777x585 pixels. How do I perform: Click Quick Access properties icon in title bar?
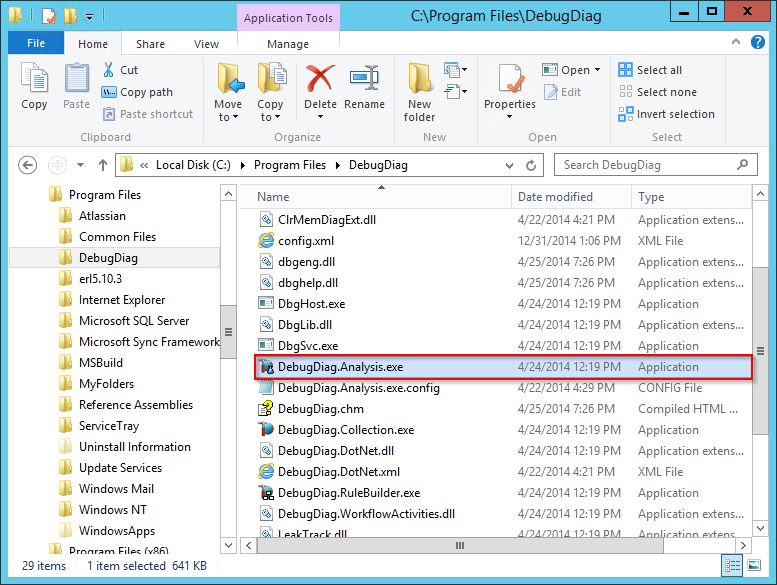[x=49, y=16]
